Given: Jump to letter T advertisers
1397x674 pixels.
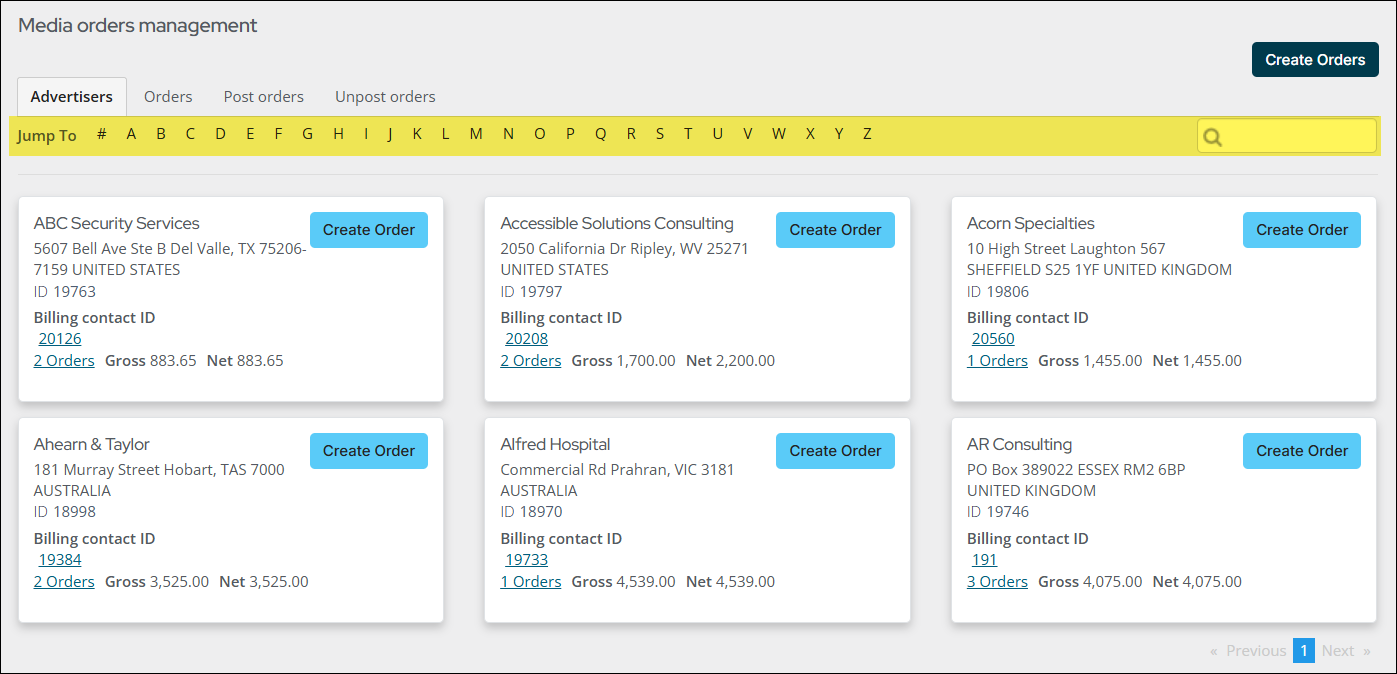Looking at the screenshot, I should (x=688, y=134).
